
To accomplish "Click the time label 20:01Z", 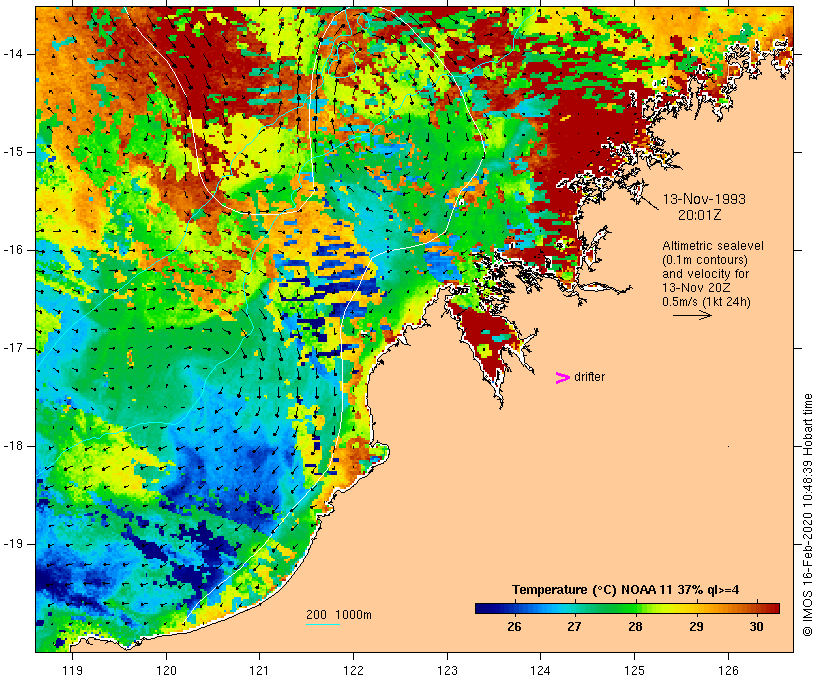I will (700, 215).
